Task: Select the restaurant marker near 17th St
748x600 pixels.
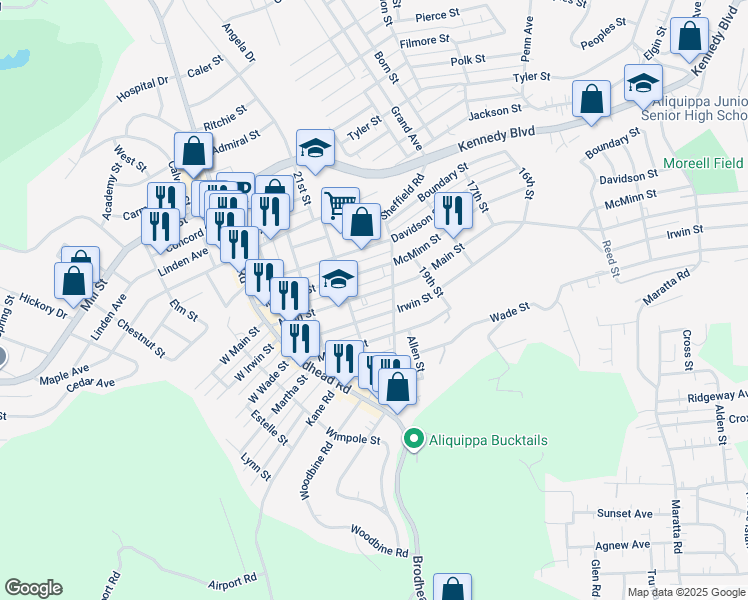Action: tap(453, 212)
